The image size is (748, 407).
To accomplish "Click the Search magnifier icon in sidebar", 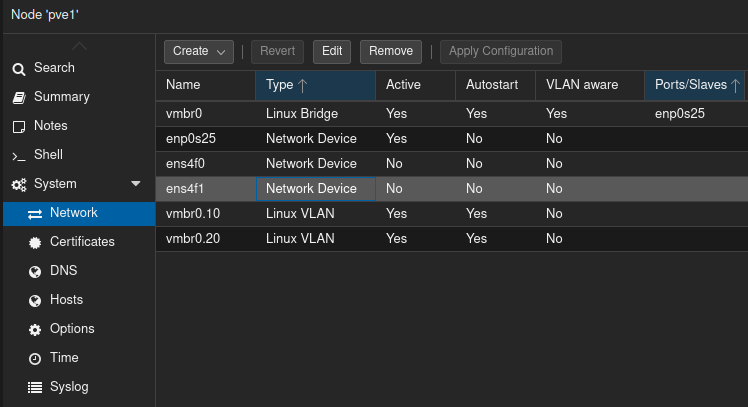I will coord(19,69).
